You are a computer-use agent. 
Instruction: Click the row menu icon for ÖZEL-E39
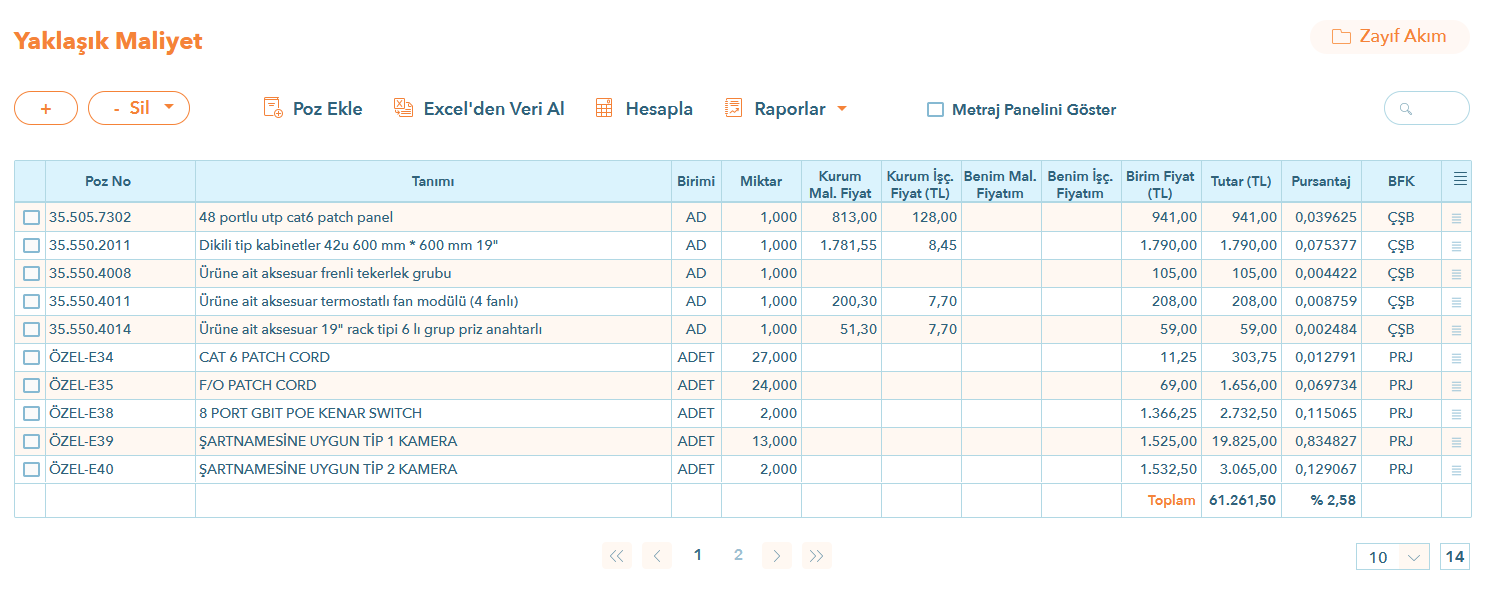[x=1456, y=441]
